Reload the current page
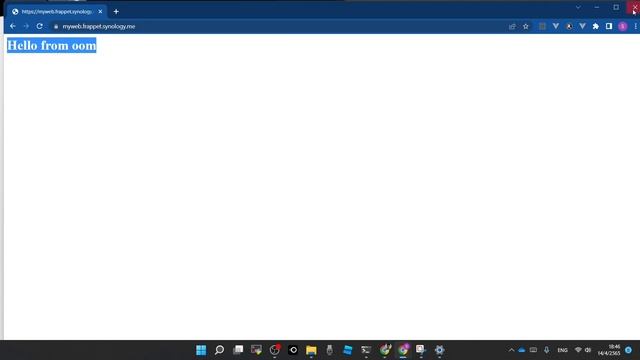Image resolution: width=640 pixels, height=360 pixels. tap(40, 26)
